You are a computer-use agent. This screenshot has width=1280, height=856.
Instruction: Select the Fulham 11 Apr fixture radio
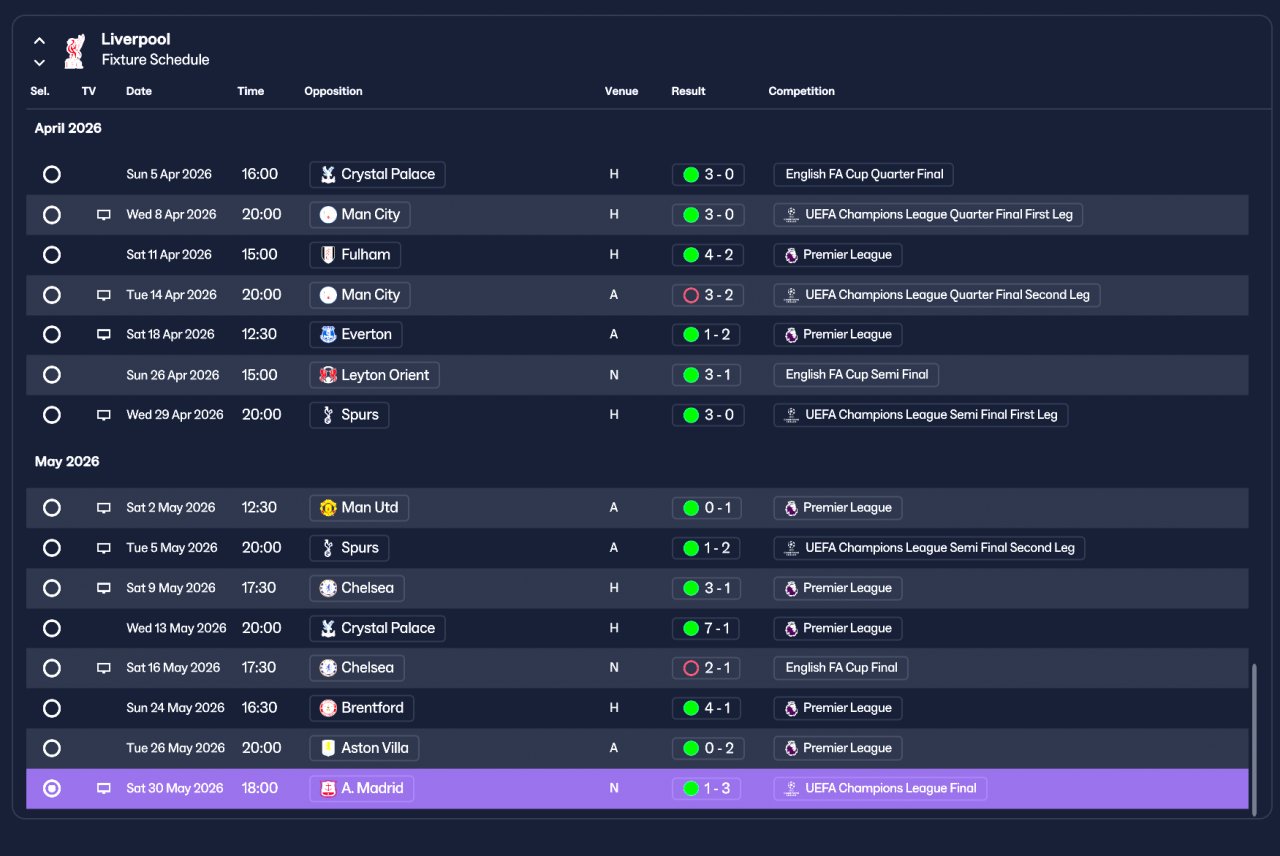[x=52, y=255]
